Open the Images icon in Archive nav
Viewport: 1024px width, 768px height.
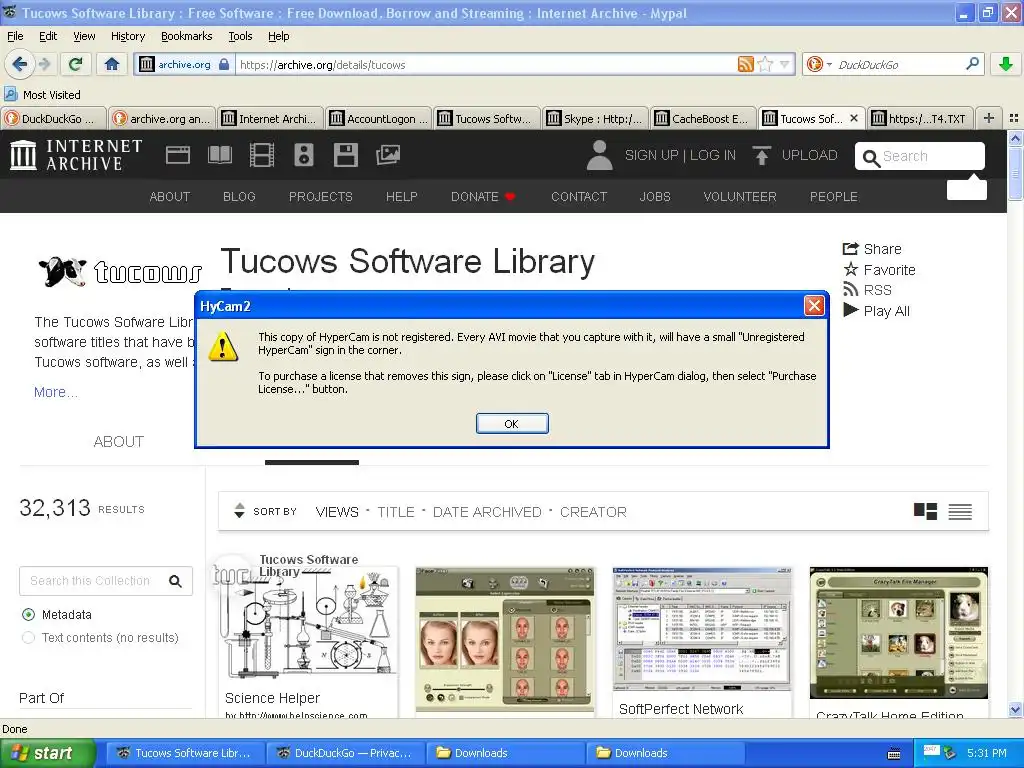[x=388, y=155]
